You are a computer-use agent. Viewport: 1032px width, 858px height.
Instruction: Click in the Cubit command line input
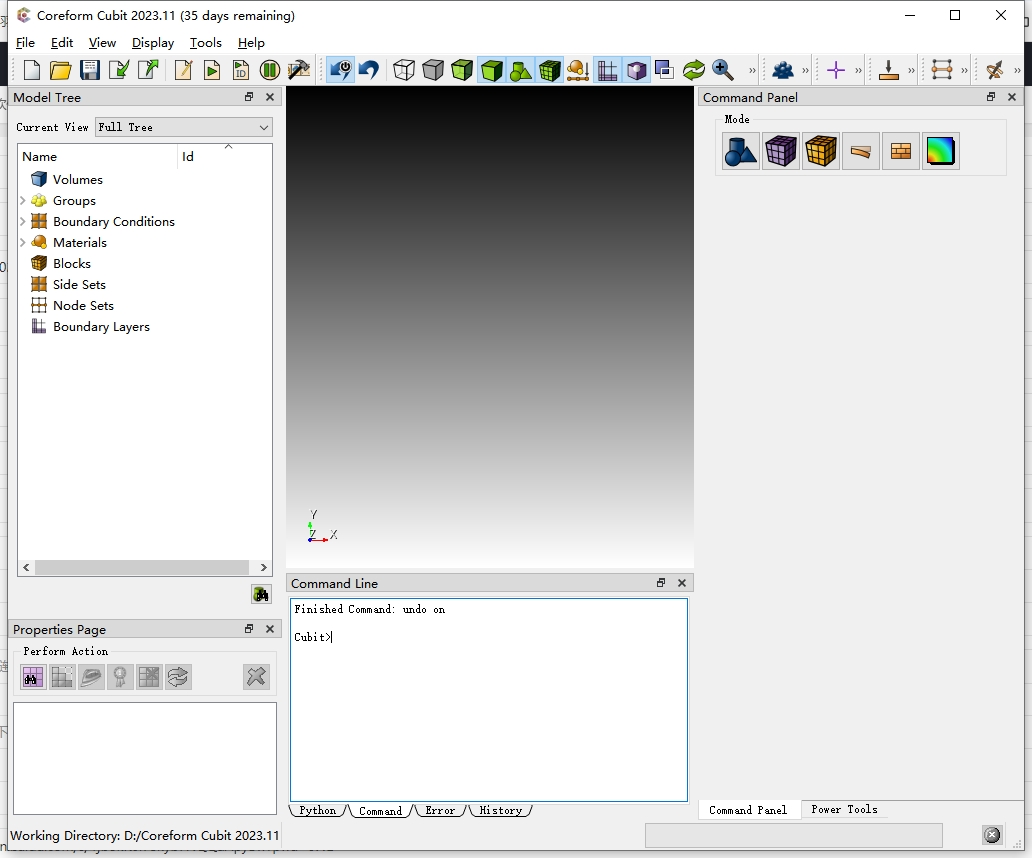[488, 700]
